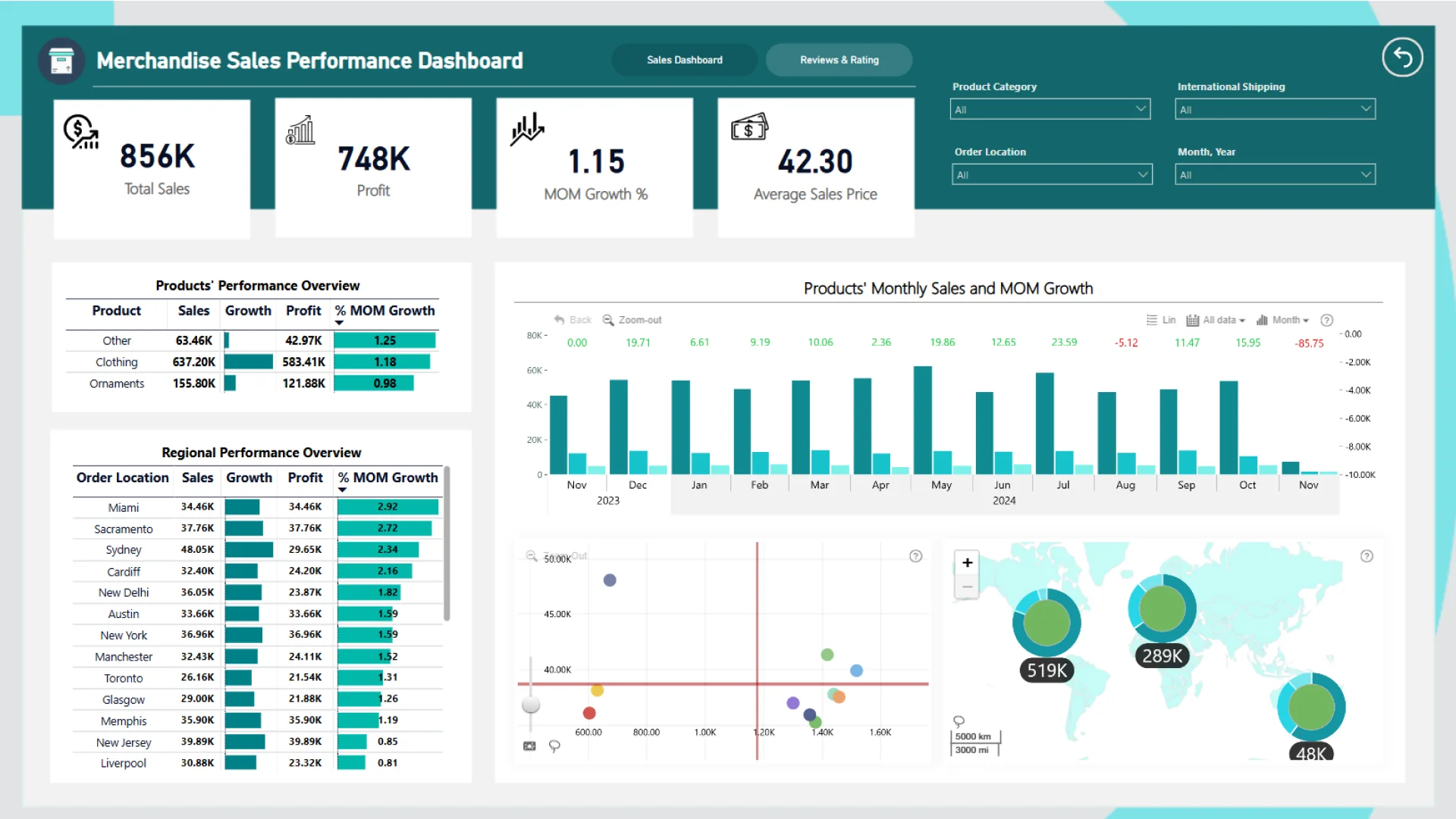Click the 42.30 Average Sales Price value

tap(815, 162)
